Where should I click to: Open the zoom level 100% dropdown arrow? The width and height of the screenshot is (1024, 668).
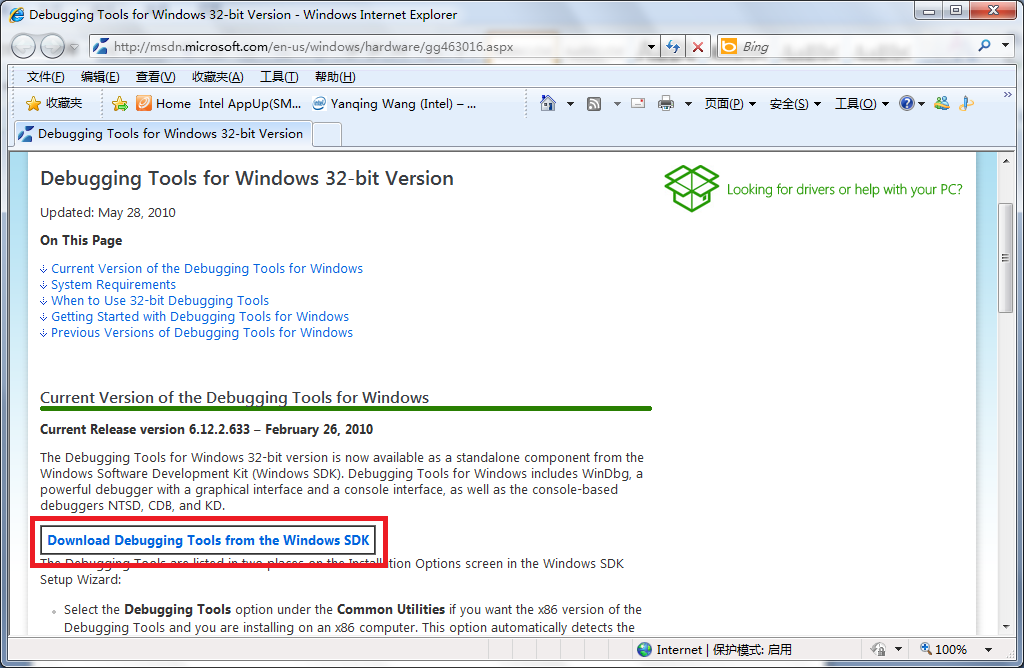[989, 649]
